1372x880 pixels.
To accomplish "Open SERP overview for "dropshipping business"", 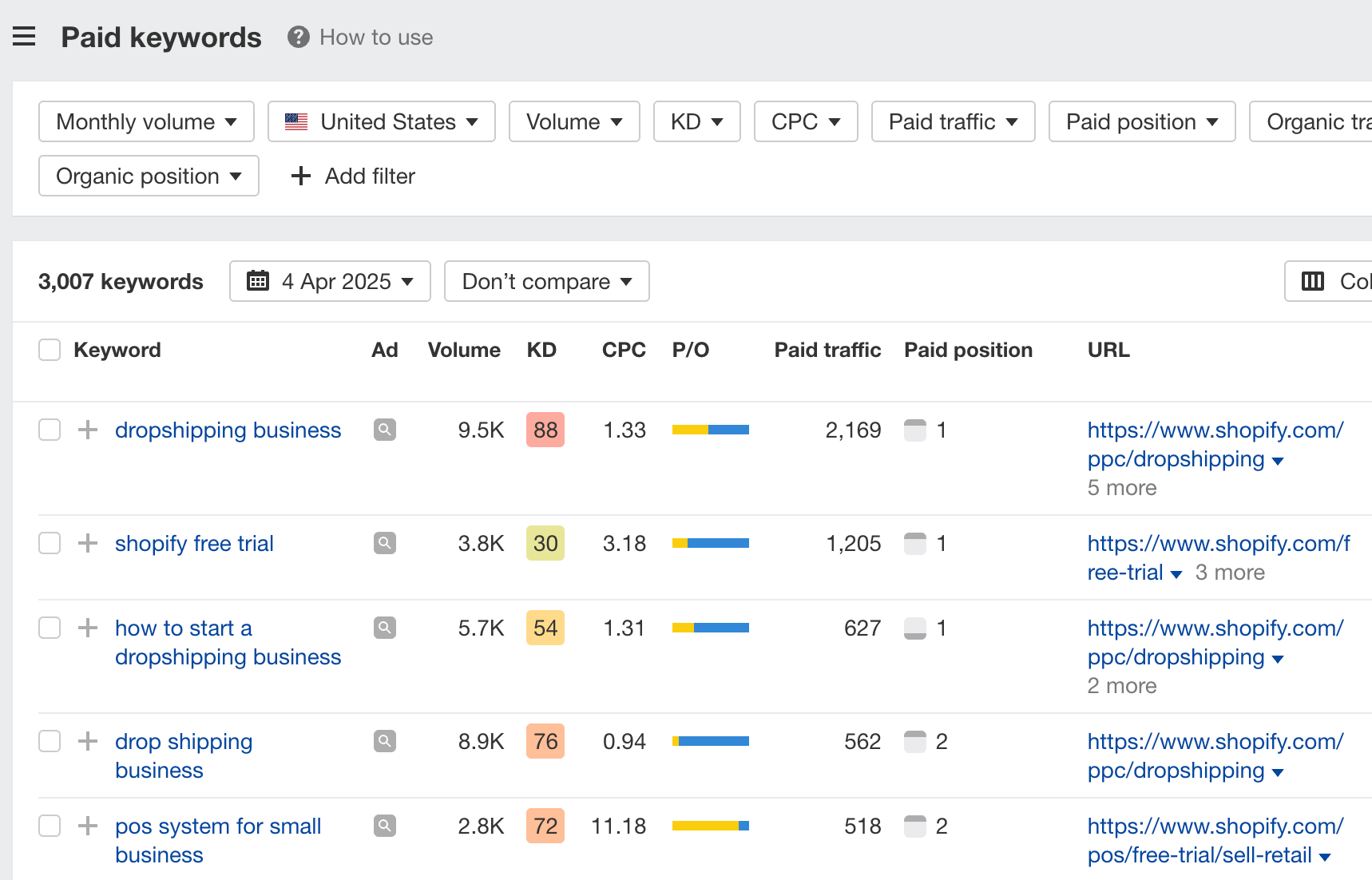I will [x=384, y=430].
